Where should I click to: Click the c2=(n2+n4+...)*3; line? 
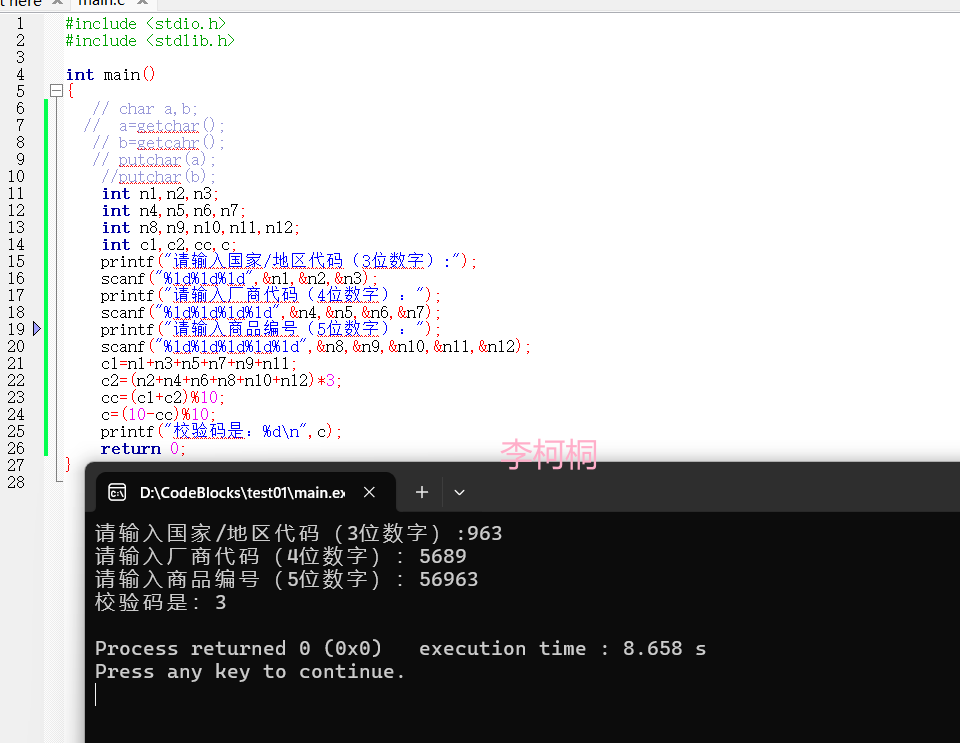point(221,381)
